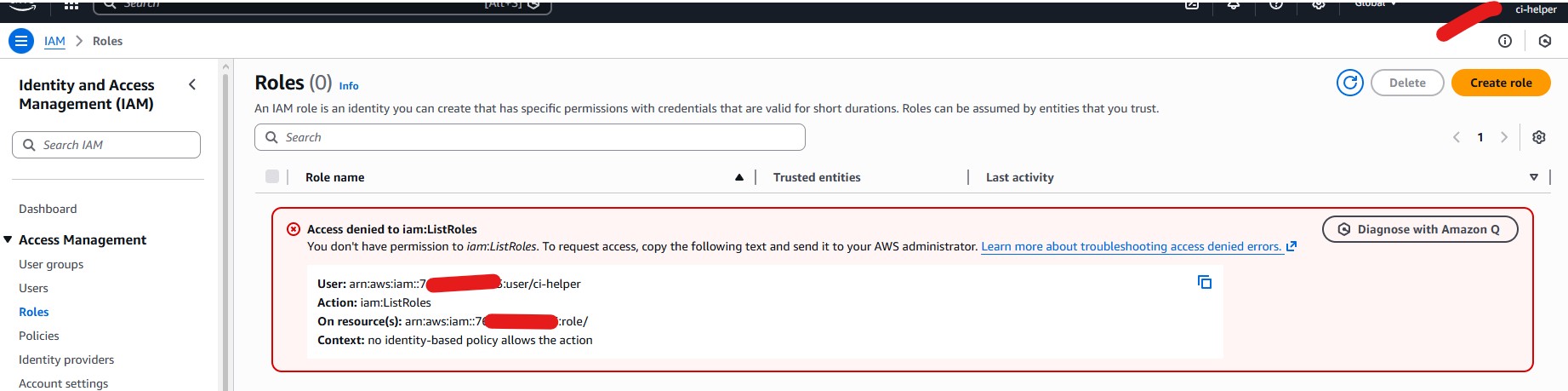Screen dimensions: 1568x391
Task: Click the refresh roles list icon
Action: click(1350, 83)
